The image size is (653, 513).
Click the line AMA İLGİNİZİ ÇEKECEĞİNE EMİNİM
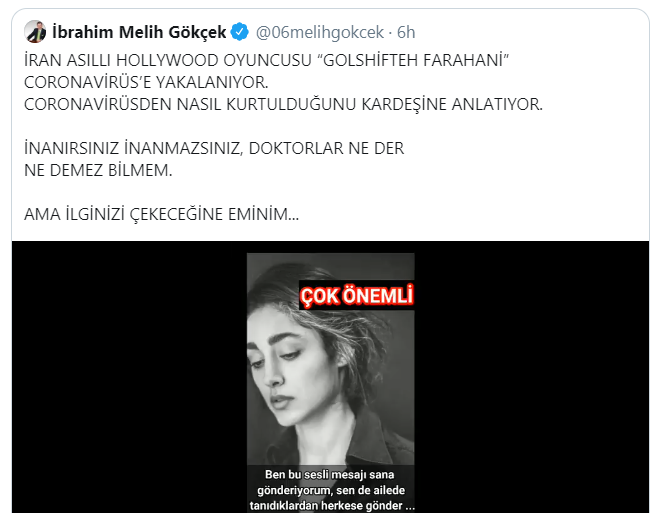click(162, 214)
